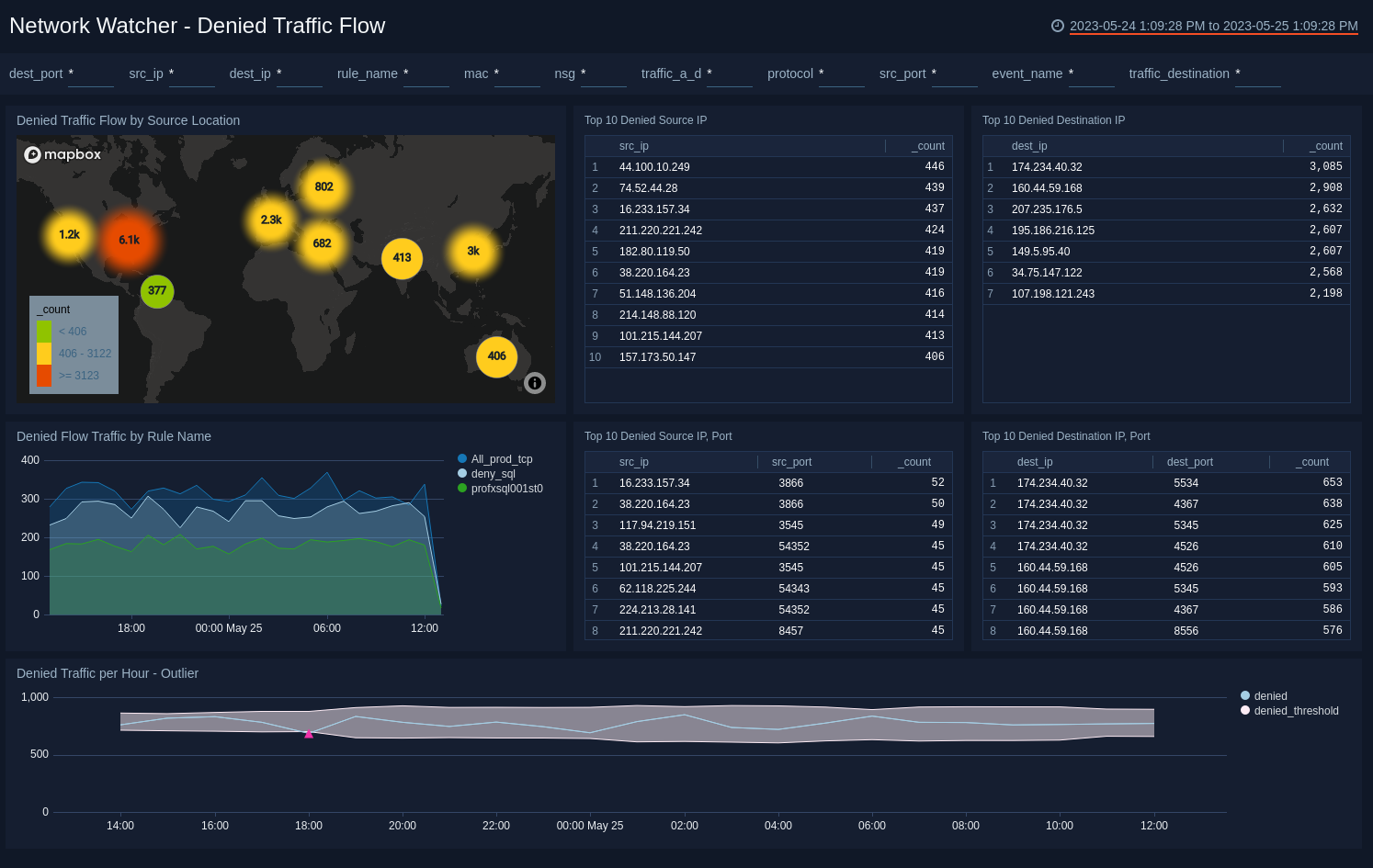
Task: Click the 413 map cluster
Action: coord(403,258)
